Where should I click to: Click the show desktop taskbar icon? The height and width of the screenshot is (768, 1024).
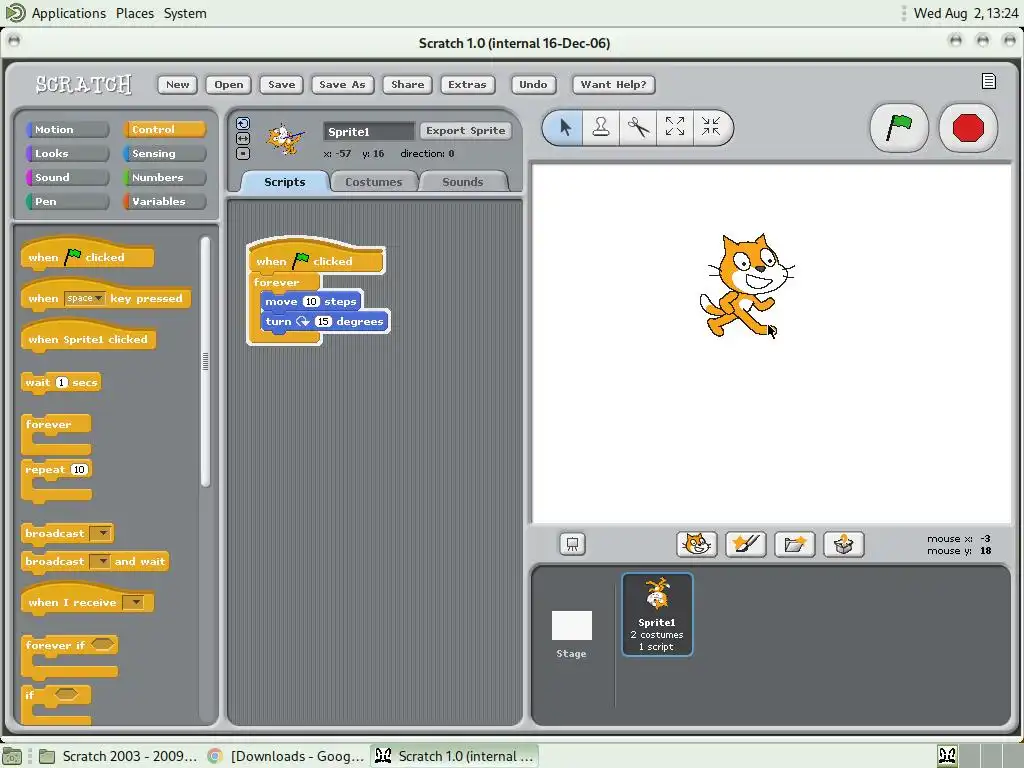coord(12,757)
